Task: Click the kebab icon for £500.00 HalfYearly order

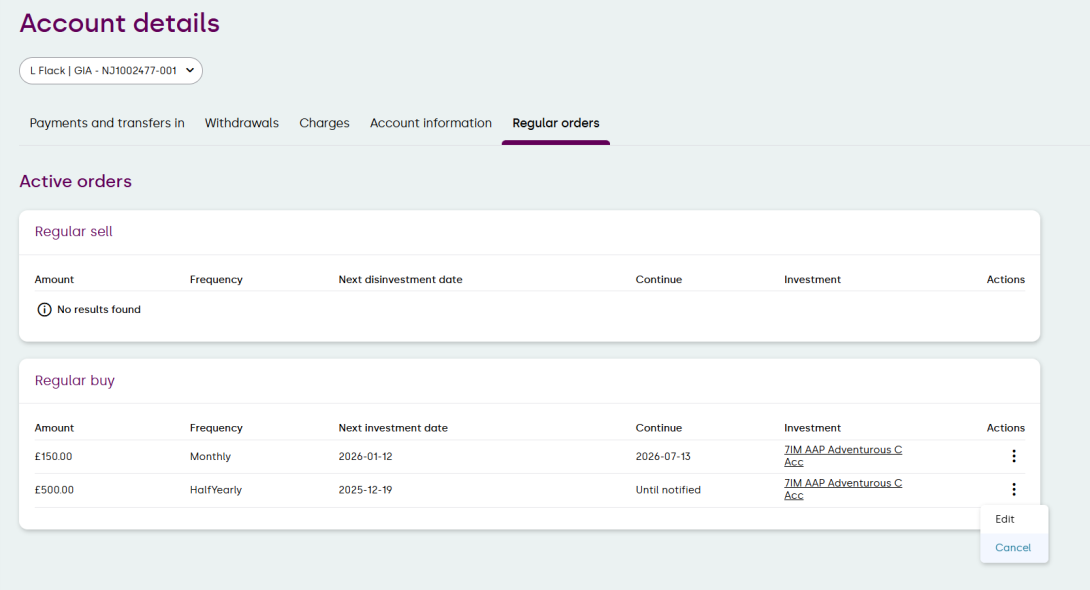Action: (x=1013, y=490)
